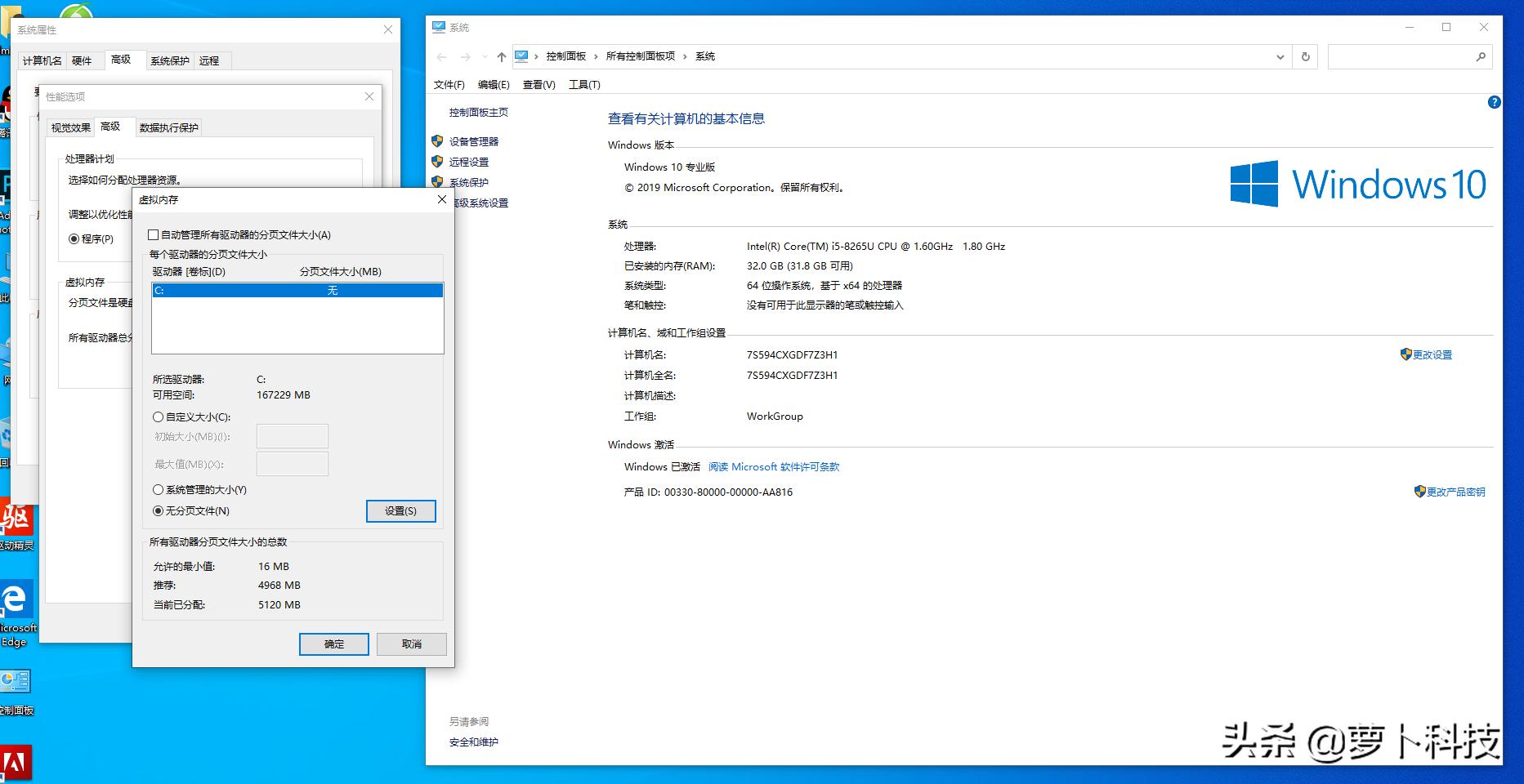The width and height of the screenshot is (1524, 784).
Task: Choose 系统管理的大小 option
Action: [159, 489]
